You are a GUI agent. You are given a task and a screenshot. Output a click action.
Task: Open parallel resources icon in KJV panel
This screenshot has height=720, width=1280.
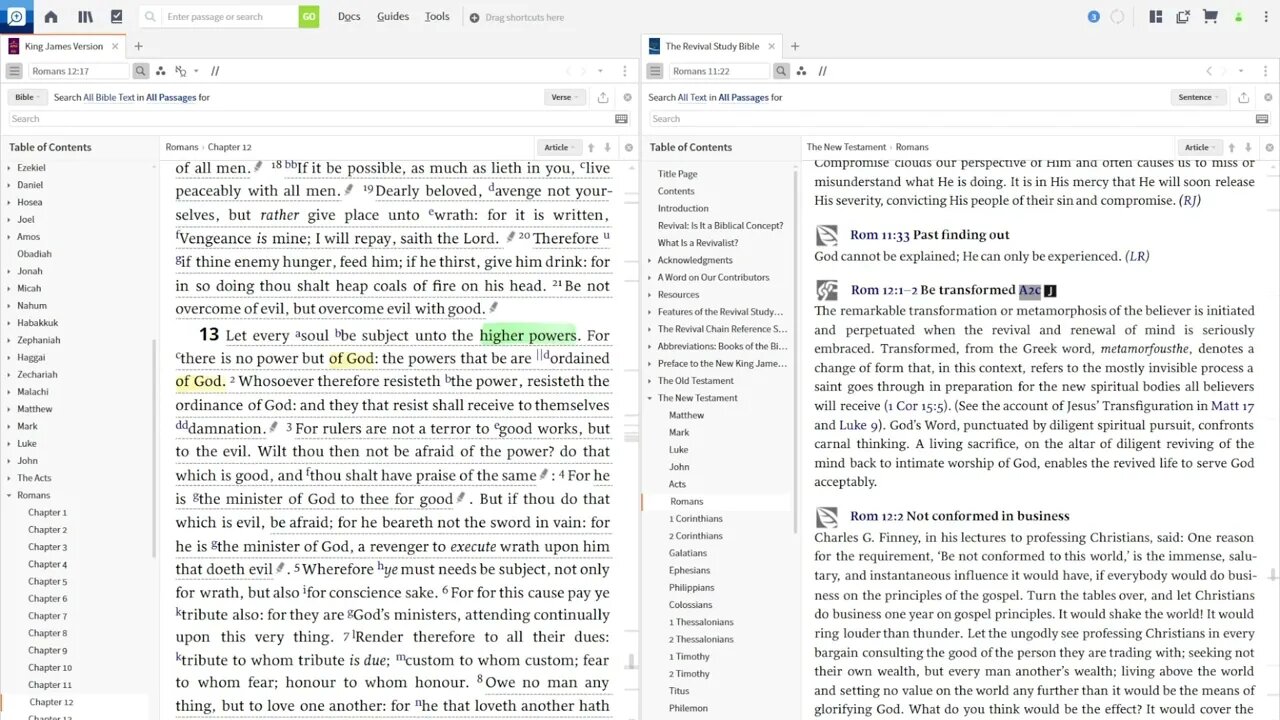215,71
